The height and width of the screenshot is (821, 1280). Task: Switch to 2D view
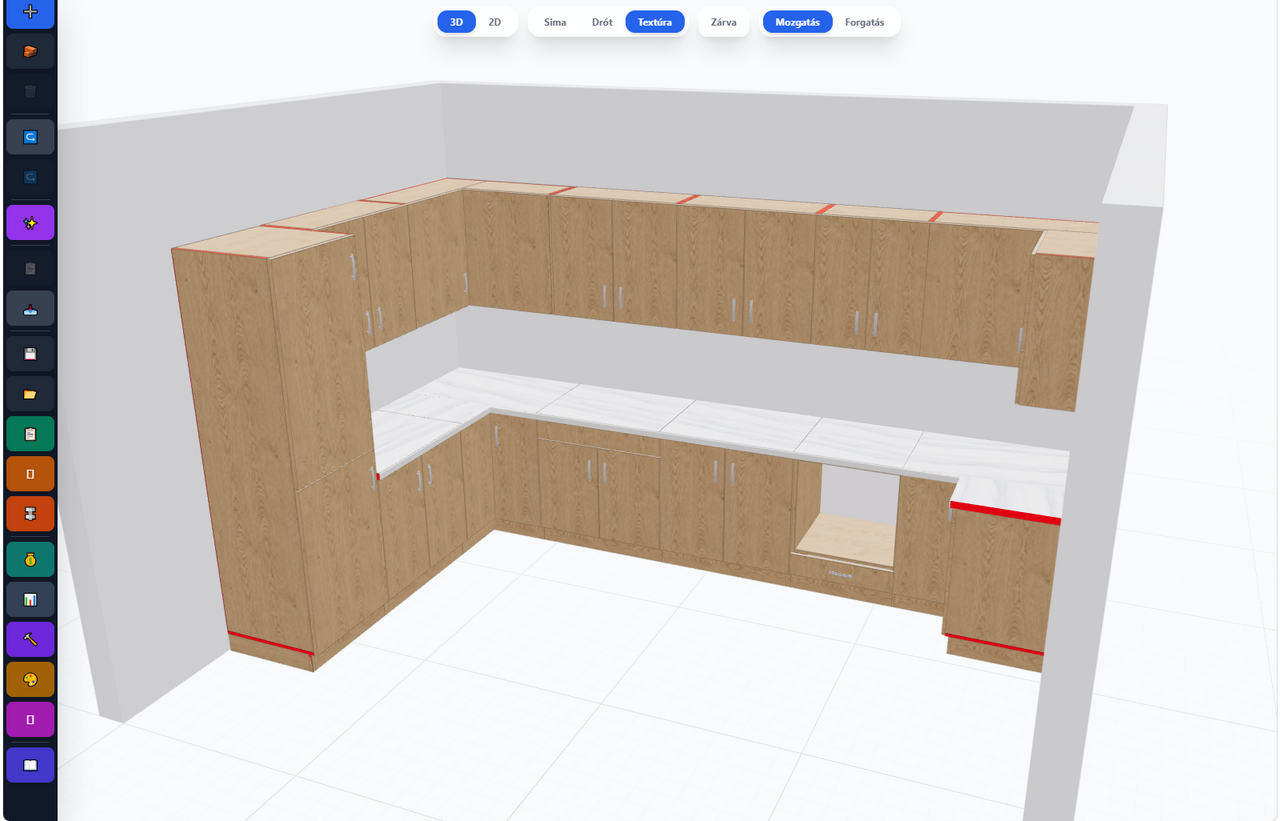pyautogui.click(x=495, y=22)
